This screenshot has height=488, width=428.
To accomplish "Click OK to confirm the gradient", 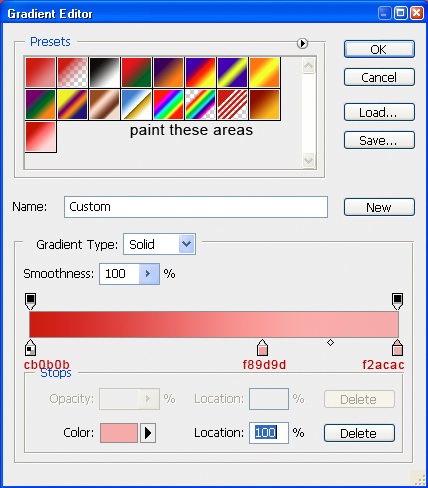I will click(x=379, y=49).
